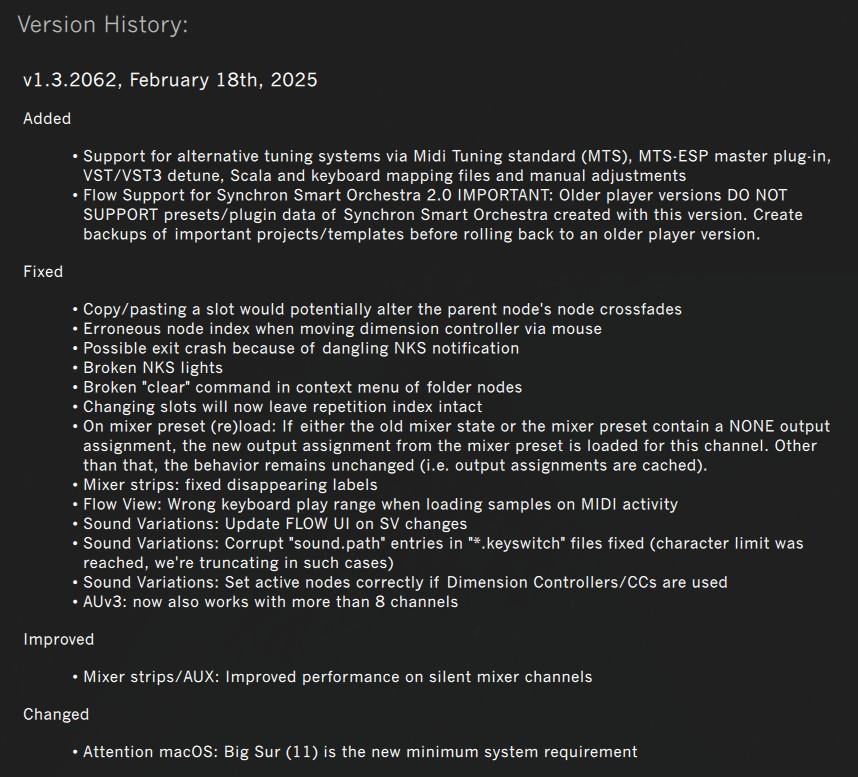This screenshot has width=858, height=777.
Task: Click the macOS Big Sur minimum requirement entry
Action: [x=360, y=752]
